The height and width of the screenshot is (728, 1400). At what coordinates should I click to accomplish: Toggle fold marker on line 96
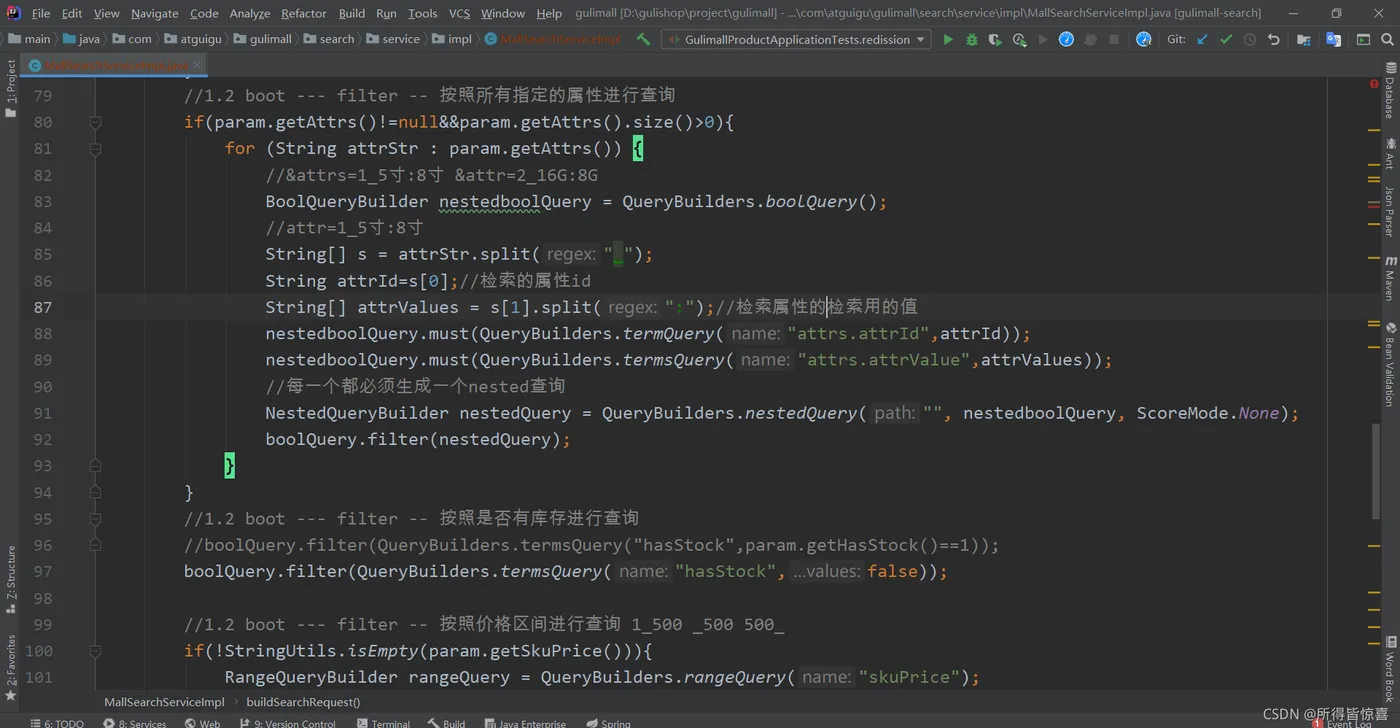(x=95, y=545)
